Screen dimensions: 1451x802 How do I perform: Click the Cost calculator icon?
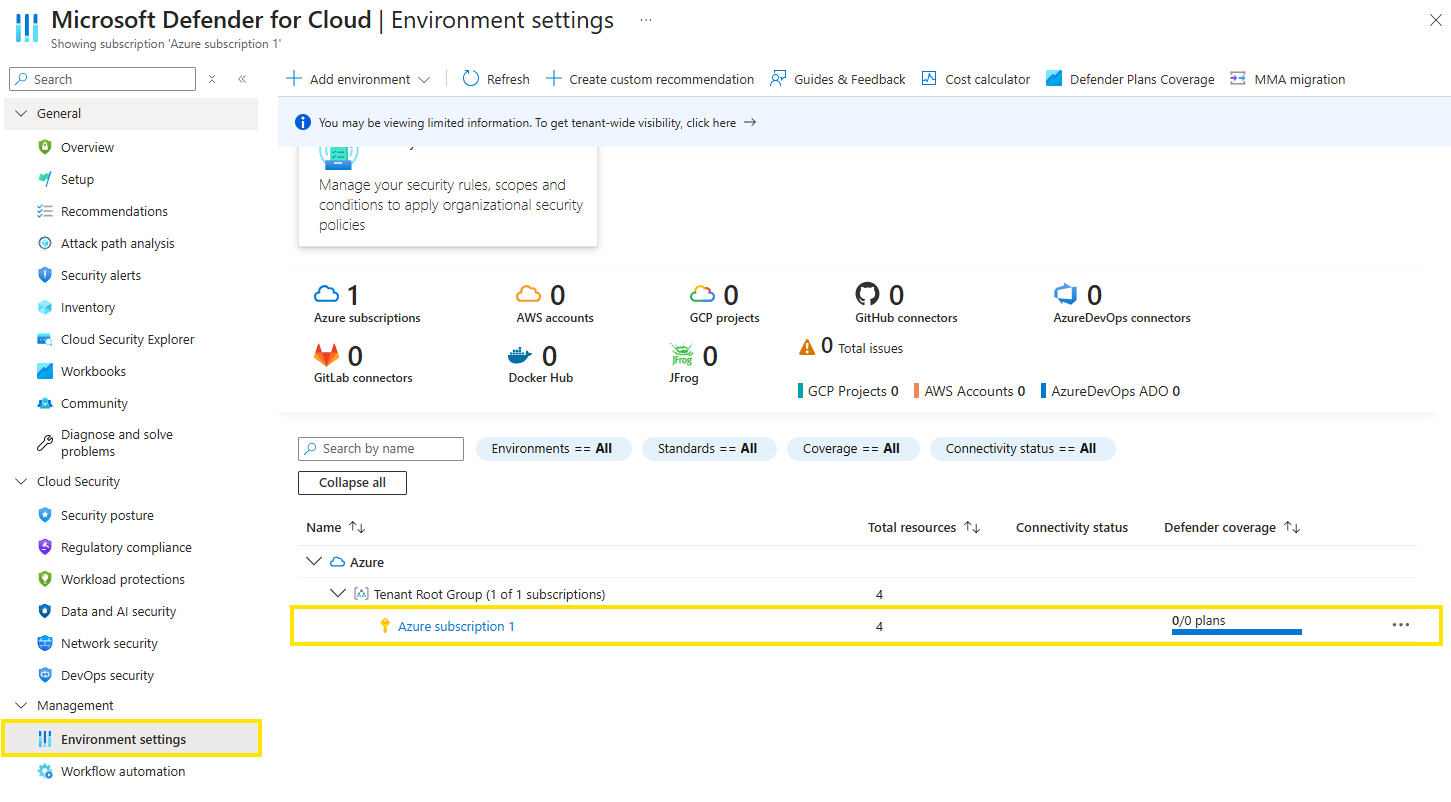click(929, 78)
